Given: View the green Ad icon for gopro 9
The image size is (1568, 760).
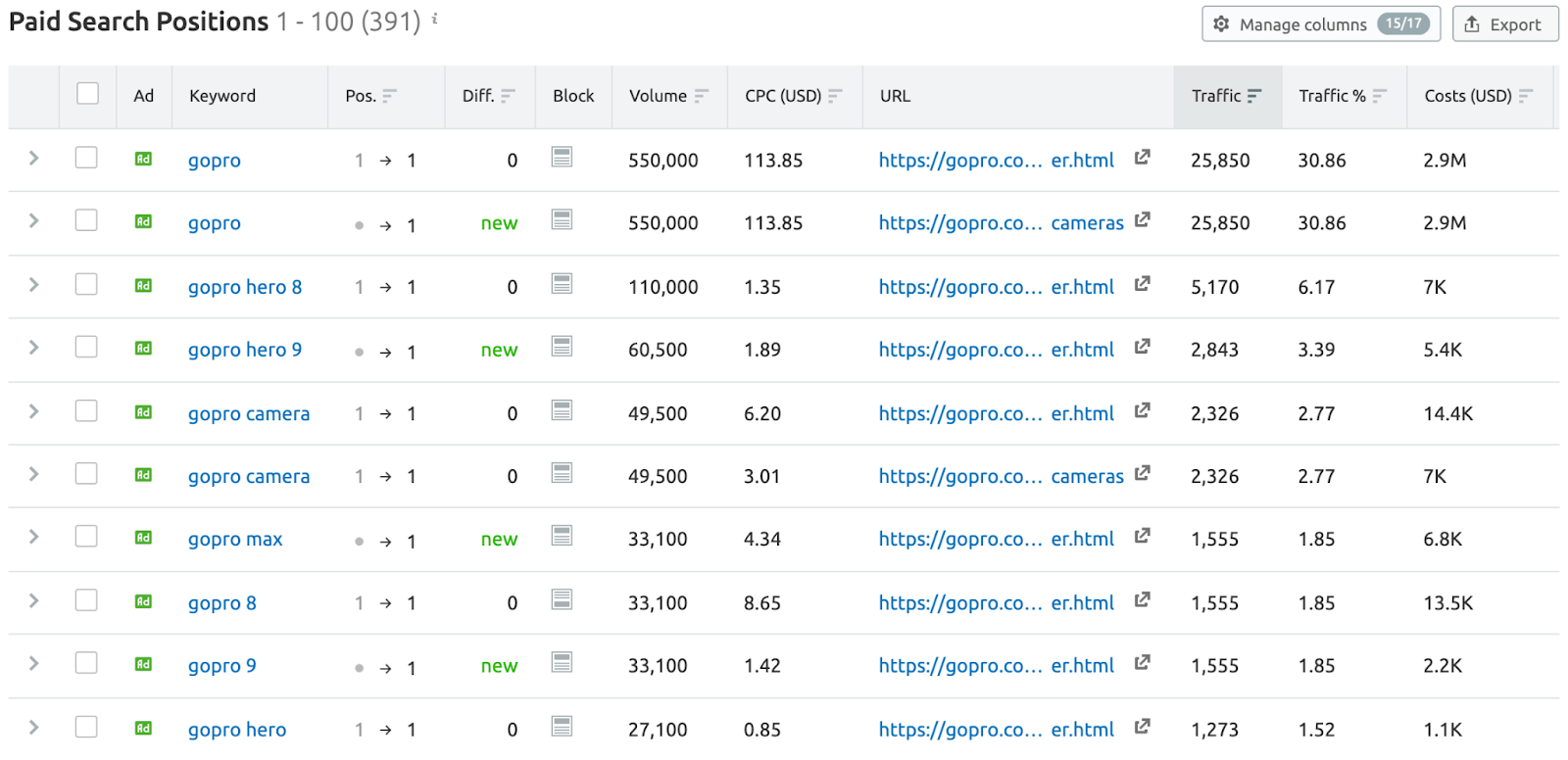Looking at the screenshot, I should [143, 664].
